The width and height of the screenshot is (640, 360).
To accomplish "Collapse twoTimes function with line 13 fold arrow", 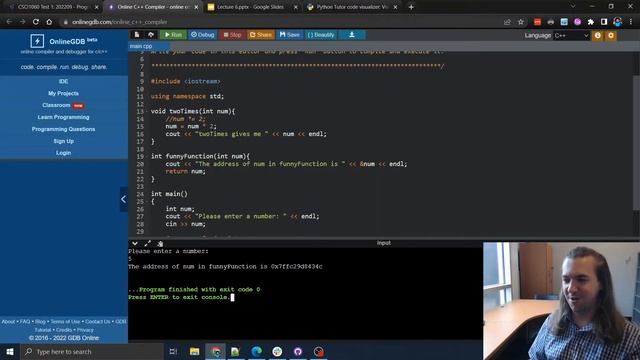I will [x=147, y=111].
